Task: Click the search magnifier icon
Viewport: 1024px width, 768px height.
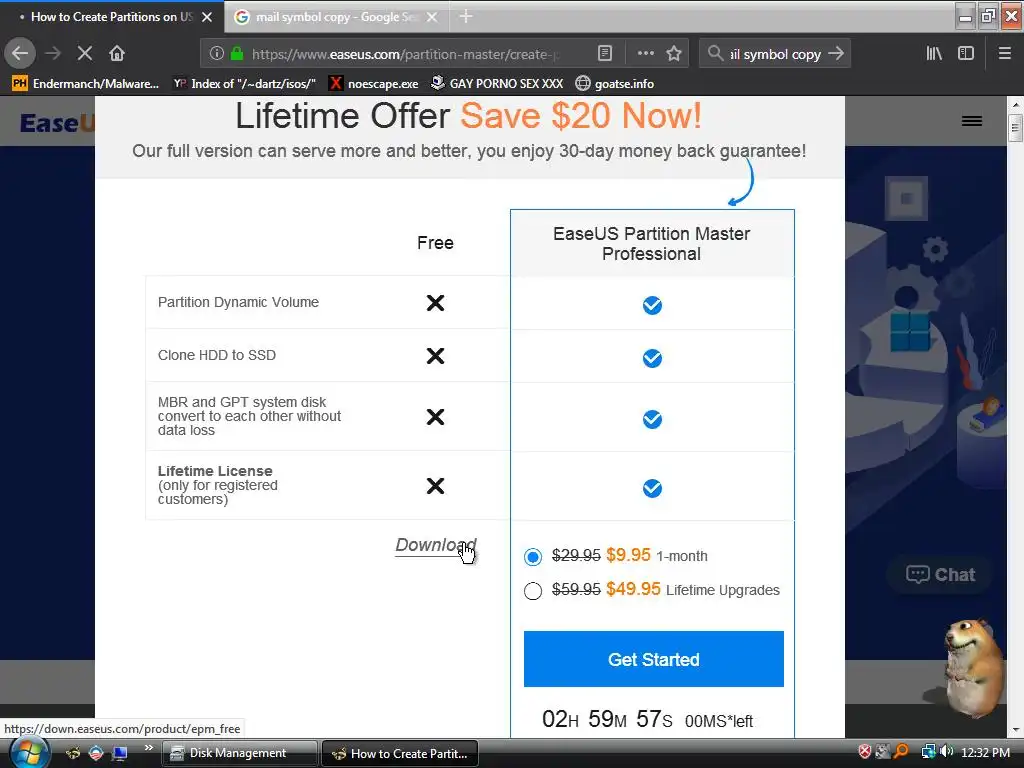Action: click(716, 53)
